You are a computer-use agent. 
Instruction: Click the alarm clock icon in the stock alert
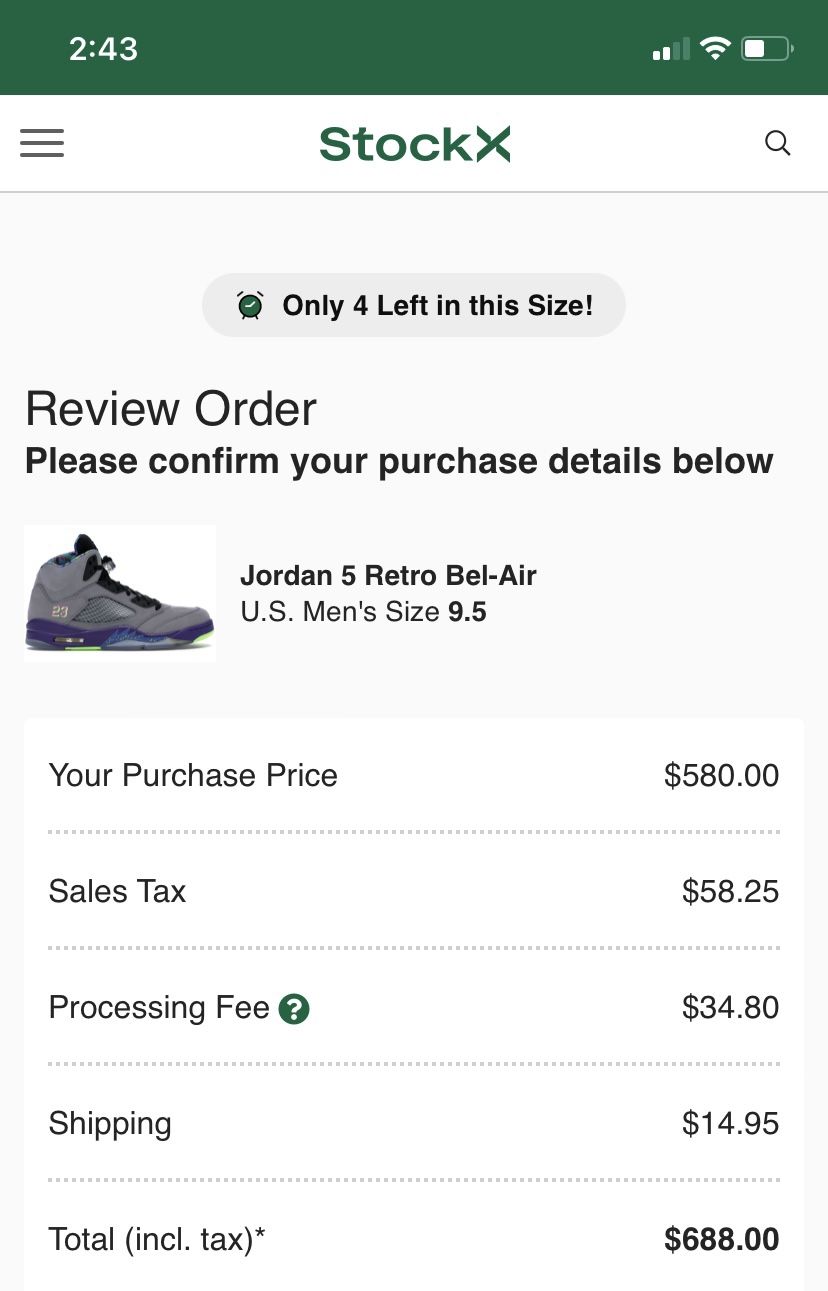[x=249, y=304]
